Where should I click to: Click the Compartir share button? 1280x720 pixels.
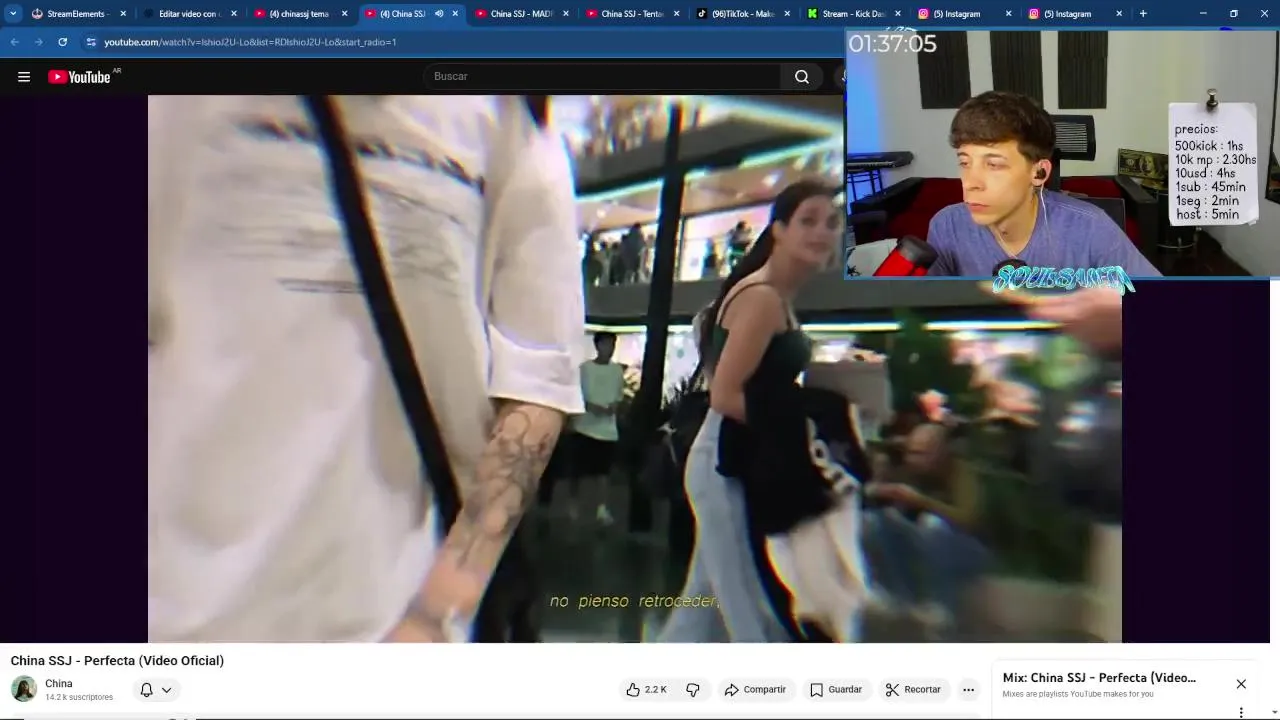point(756,690)
